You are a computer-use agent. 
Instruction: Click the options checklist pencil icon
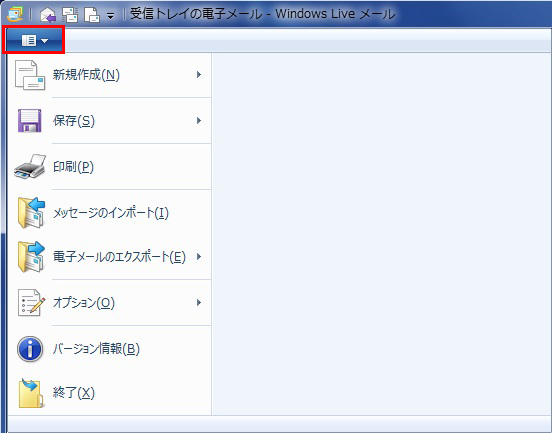(31, 302)
